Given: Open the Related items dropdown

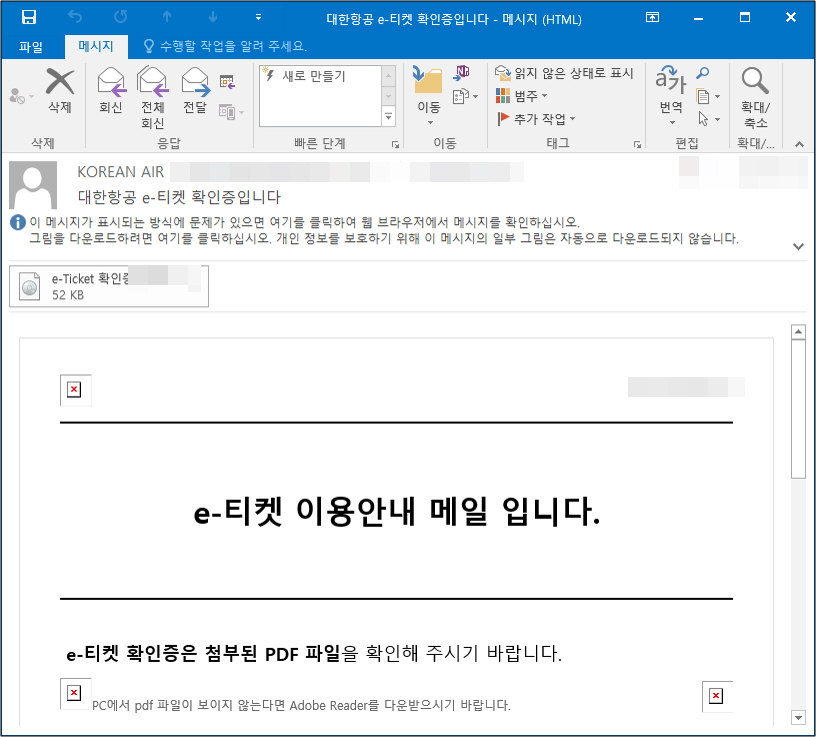Looking at the screenshot, I should (708, 96).
